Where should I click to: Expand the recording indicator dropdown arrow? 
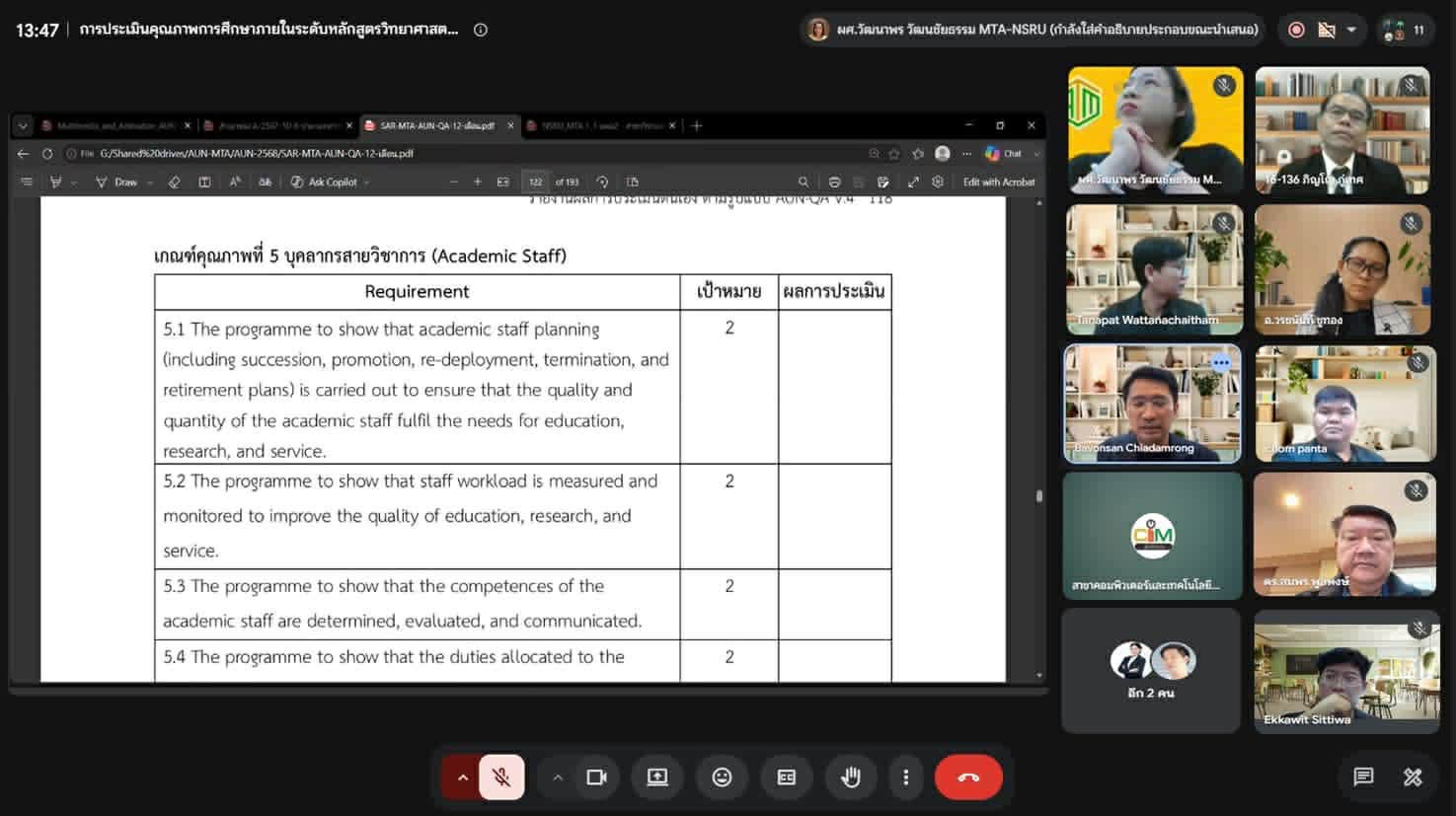[1351, 30]
